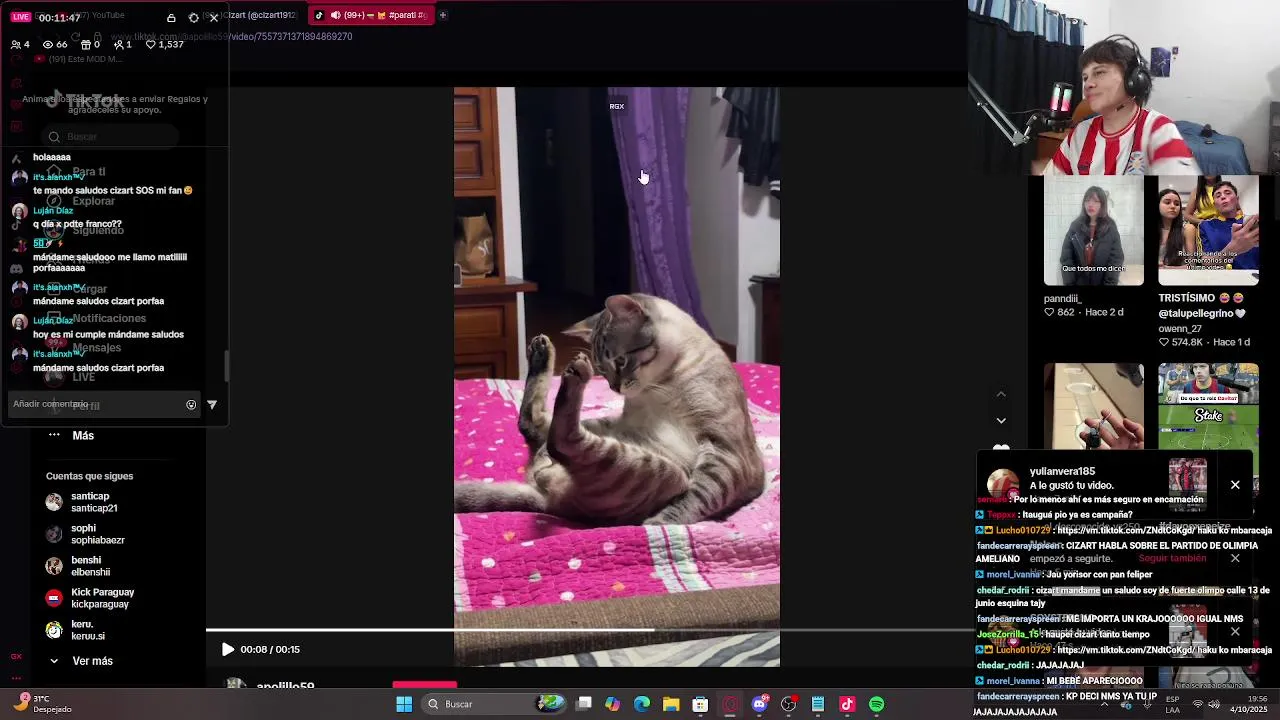Open OBS Studio from taskbar
This screenshot has height=720, width=1280.
[789, 704]
